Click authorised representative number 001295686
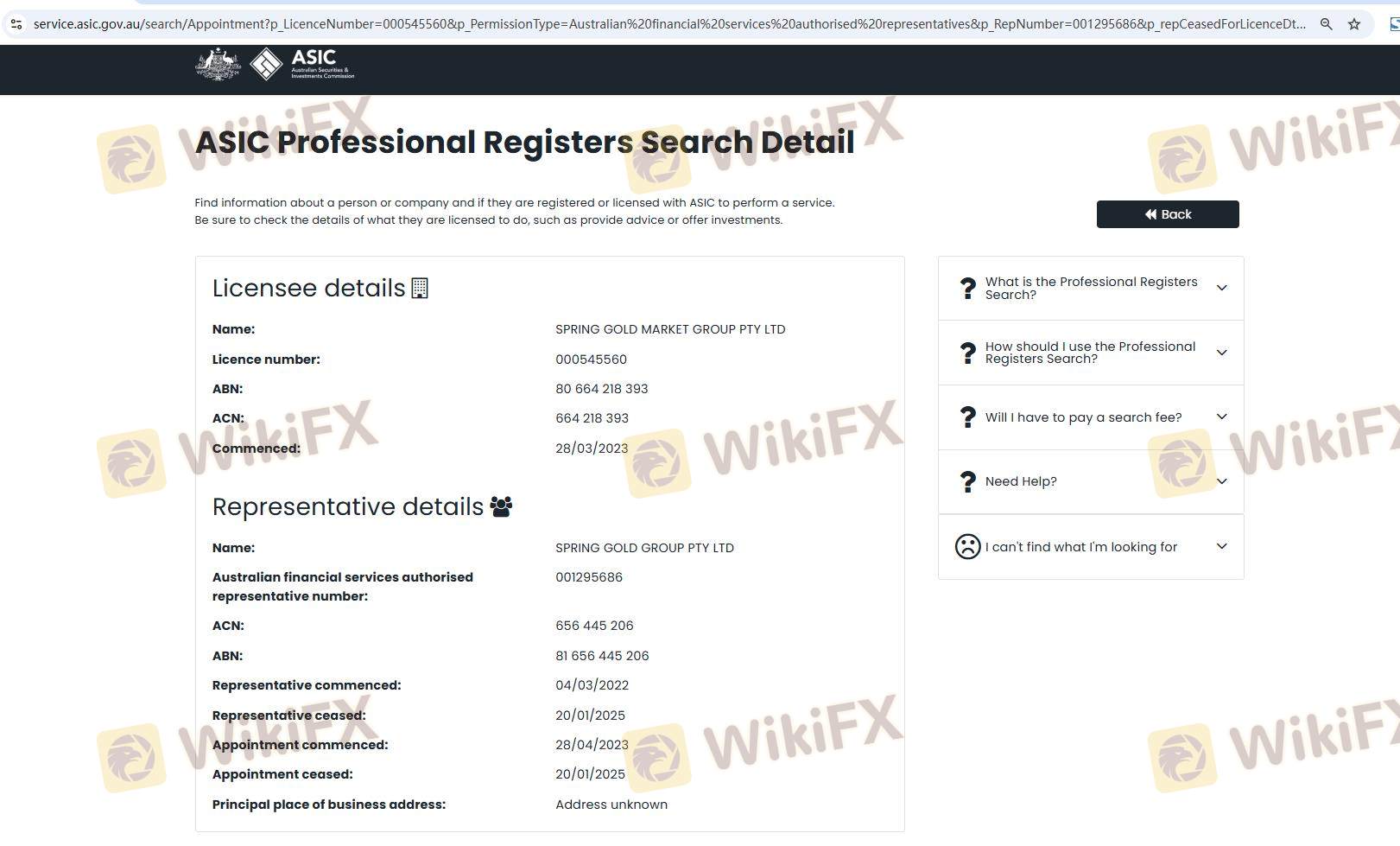 tap(589, 577)
